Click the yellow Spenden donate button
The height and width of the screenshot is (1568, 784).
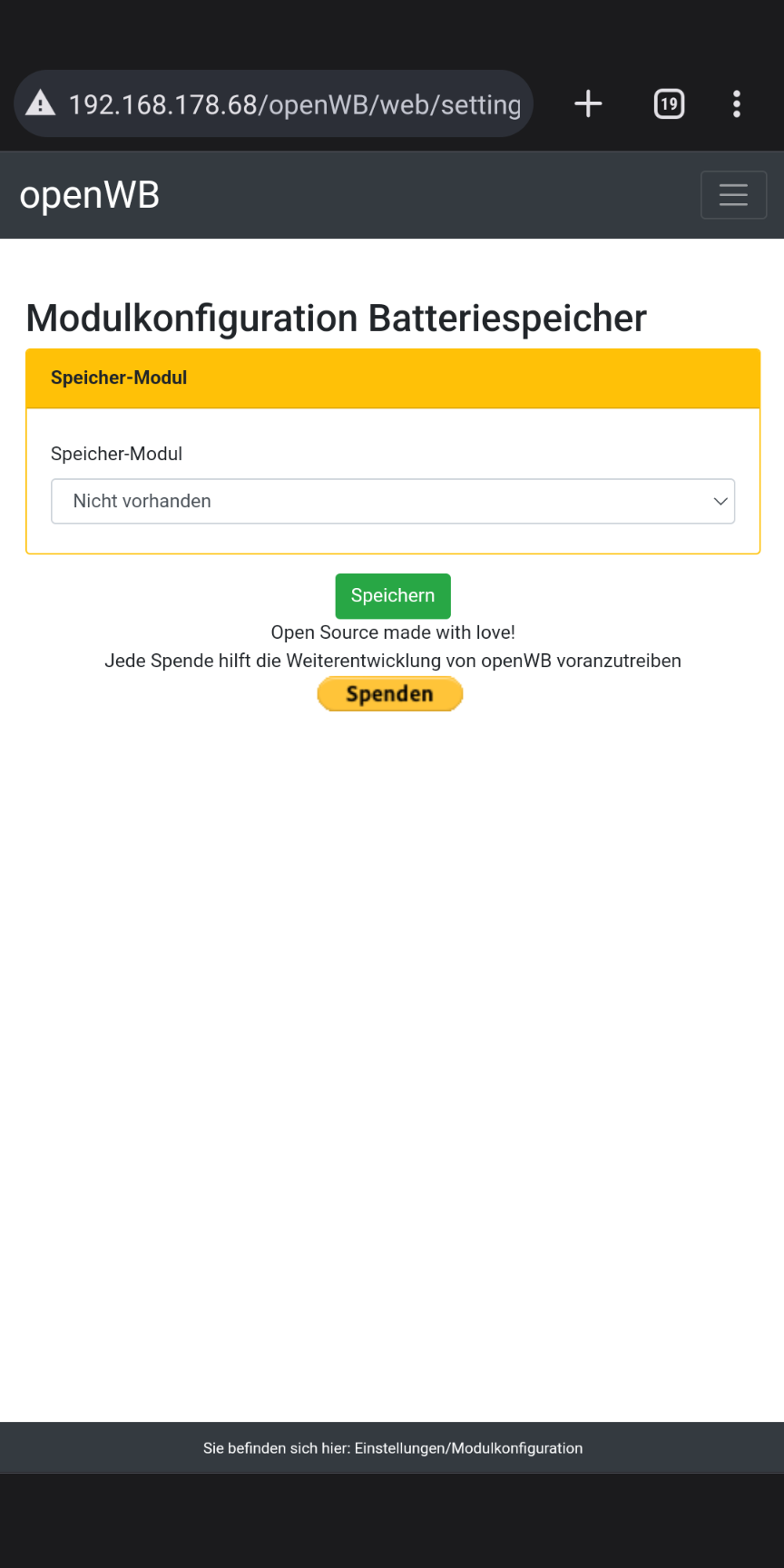click(390, 694)
